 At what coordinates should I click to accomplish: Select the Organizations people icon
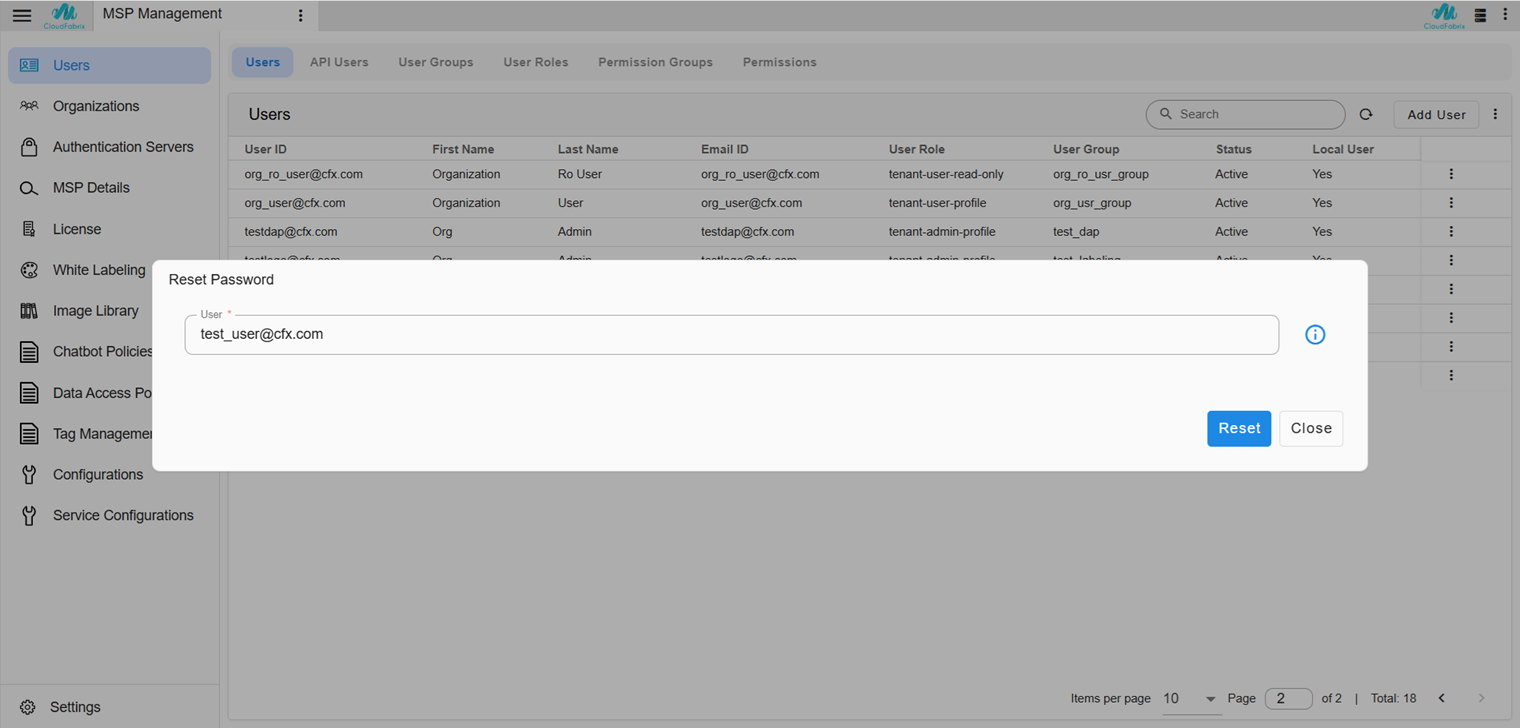(x=29, y=106)
